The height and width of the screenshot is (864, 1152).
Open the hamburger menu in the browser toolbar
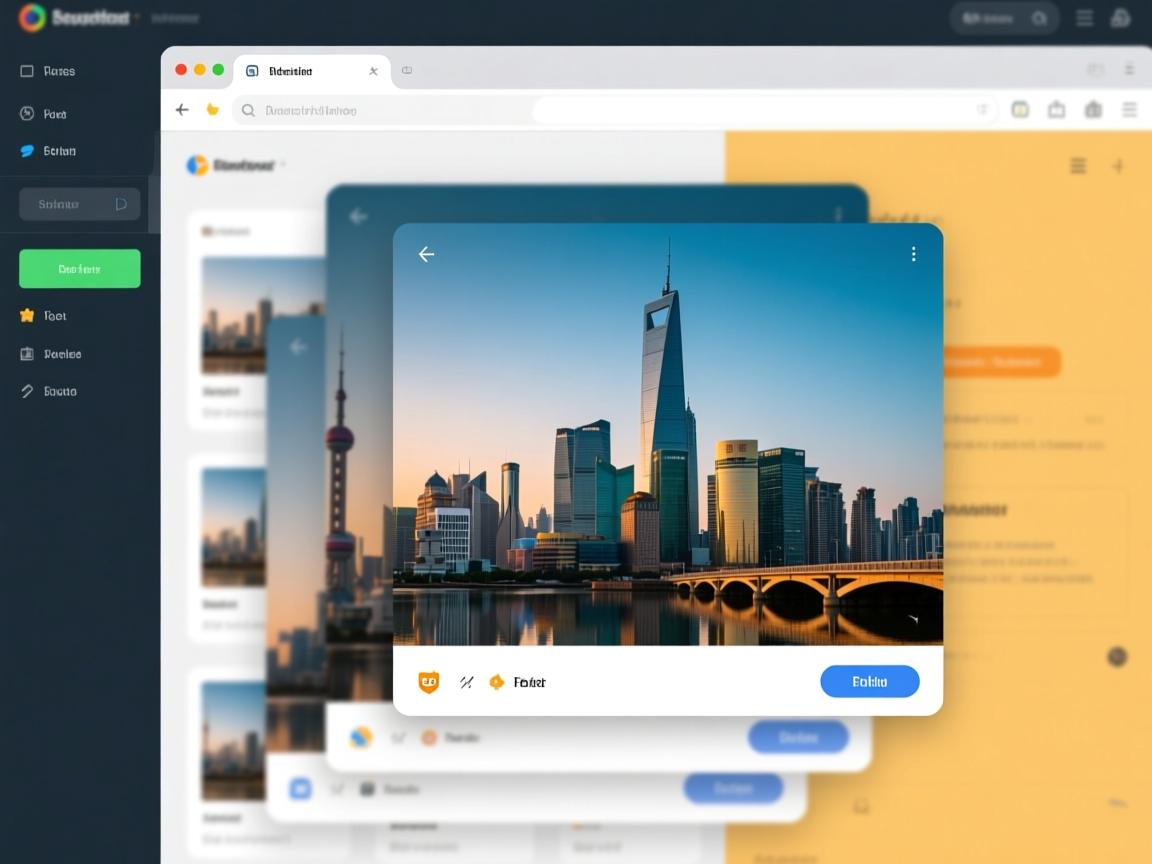(1129, 110)
